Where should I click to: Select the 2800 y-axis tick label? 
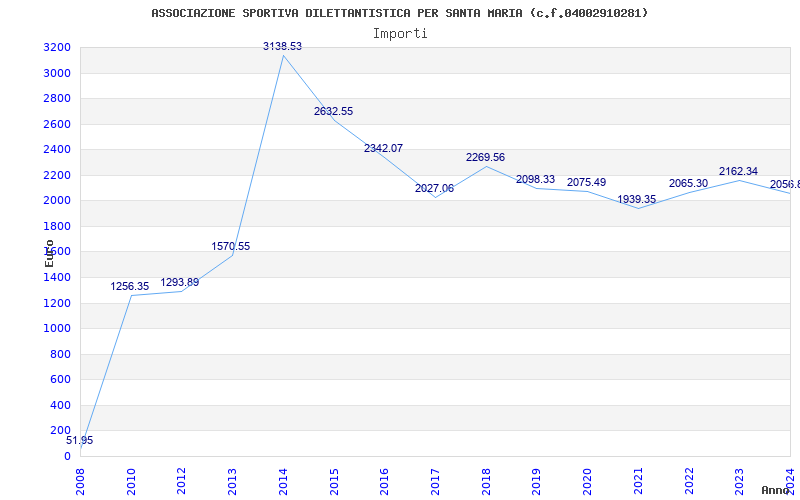click(x=58, y=98)
